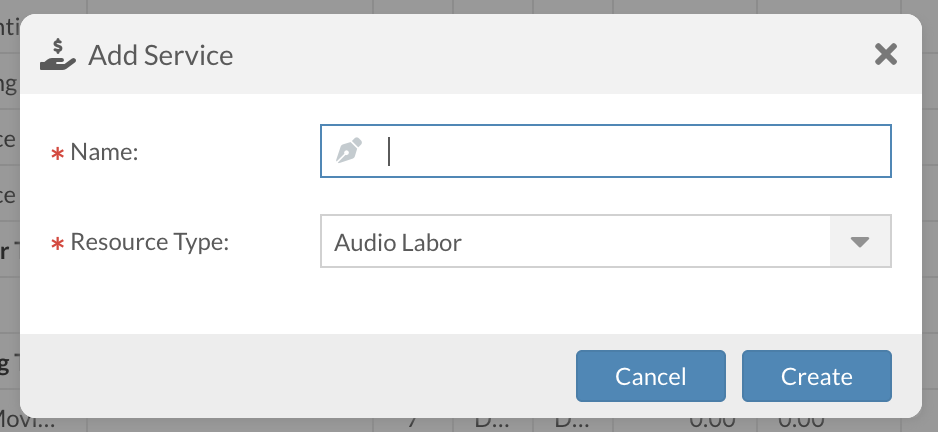The image size is (938, 432).
Task: Click the red asterisk beside Name
Action: tap(57, 153)
